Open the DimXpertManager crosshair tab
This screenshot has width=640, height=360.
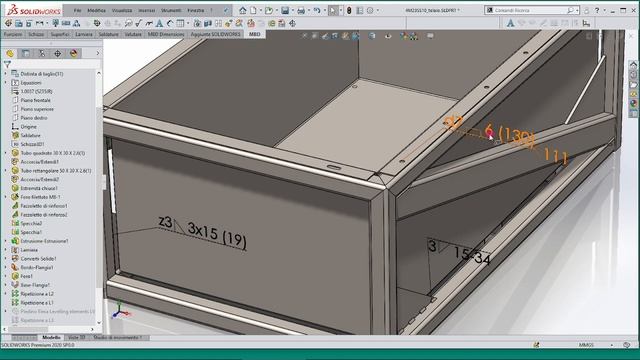pos(58,53)
